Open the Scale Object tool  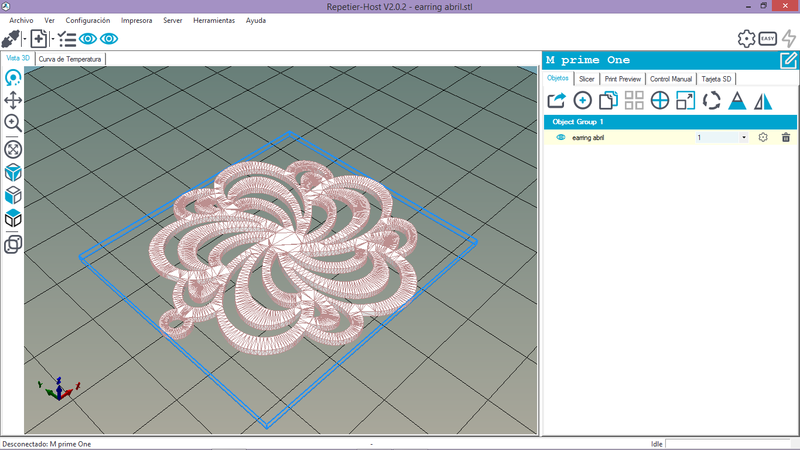[x=686, y=100]
